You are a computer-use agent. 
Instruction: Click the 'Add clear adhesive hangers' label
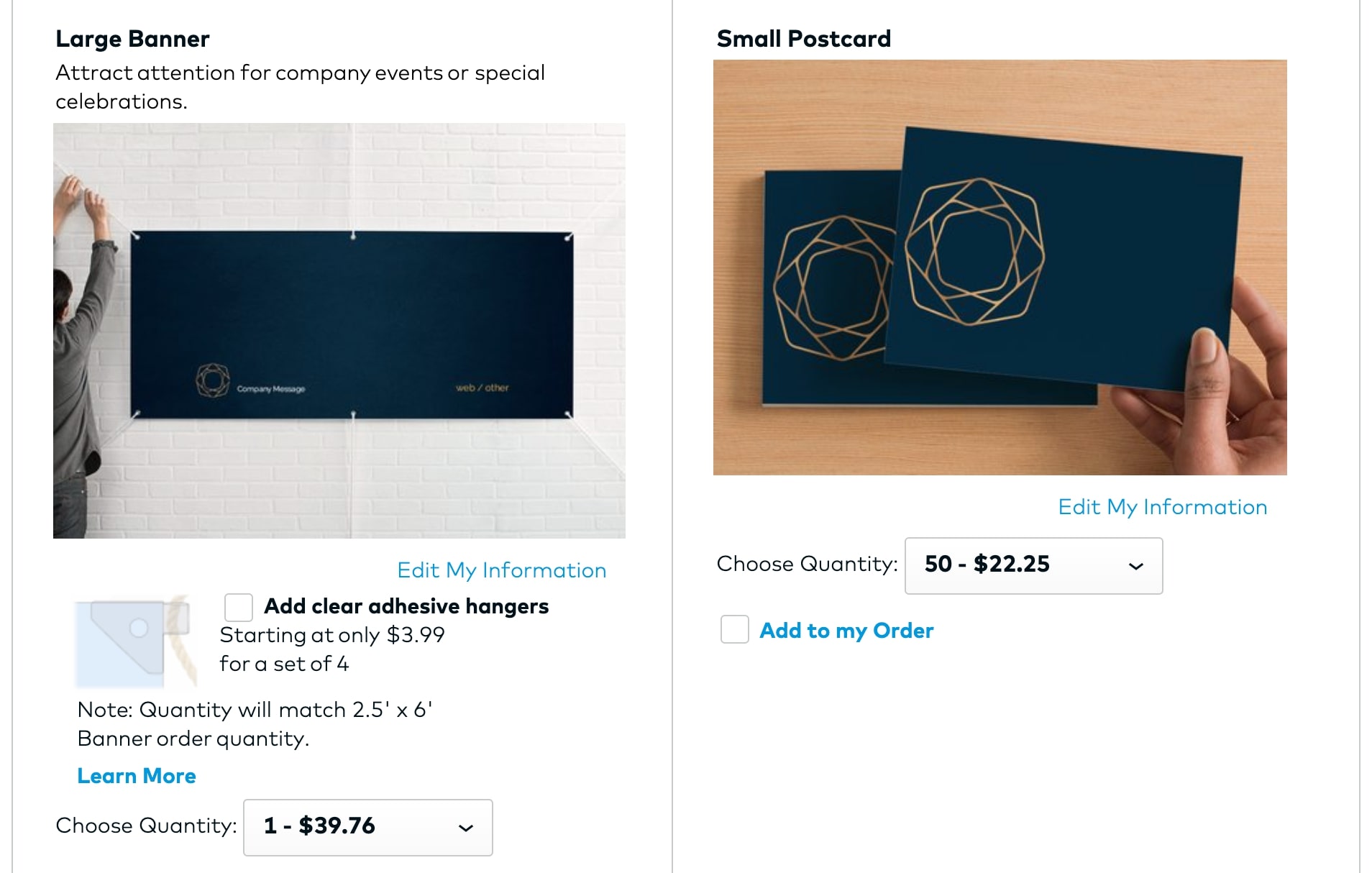coord(406,606)
